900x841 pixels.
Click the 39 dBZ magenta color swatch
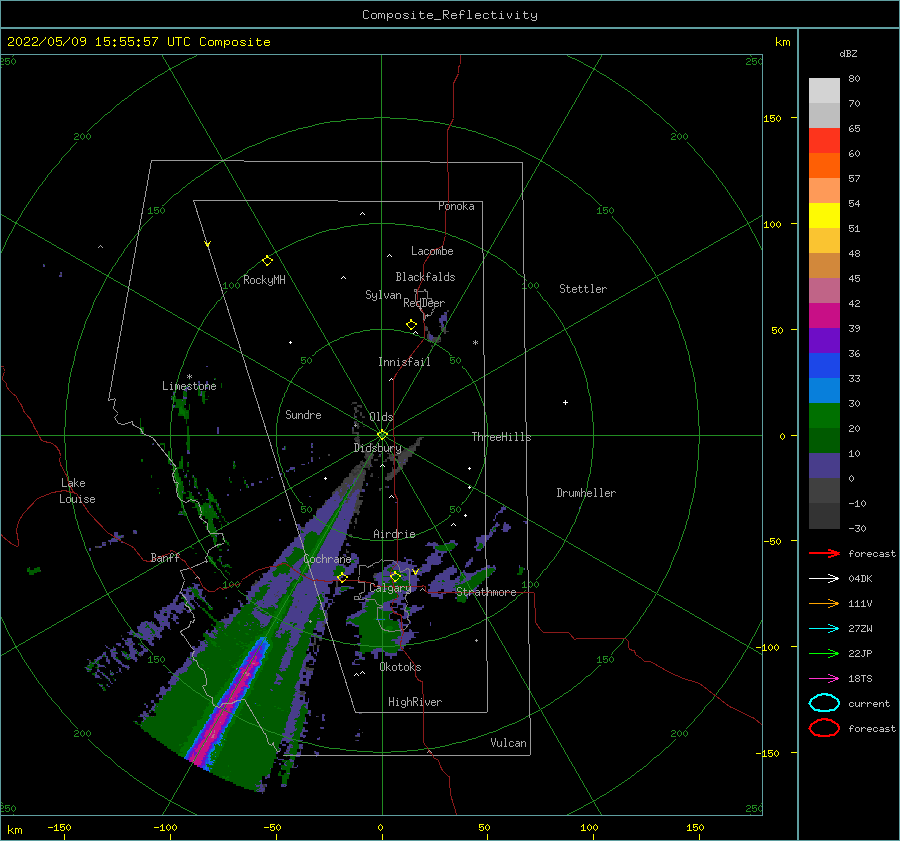pyautogui.click(x=824, y=315)
